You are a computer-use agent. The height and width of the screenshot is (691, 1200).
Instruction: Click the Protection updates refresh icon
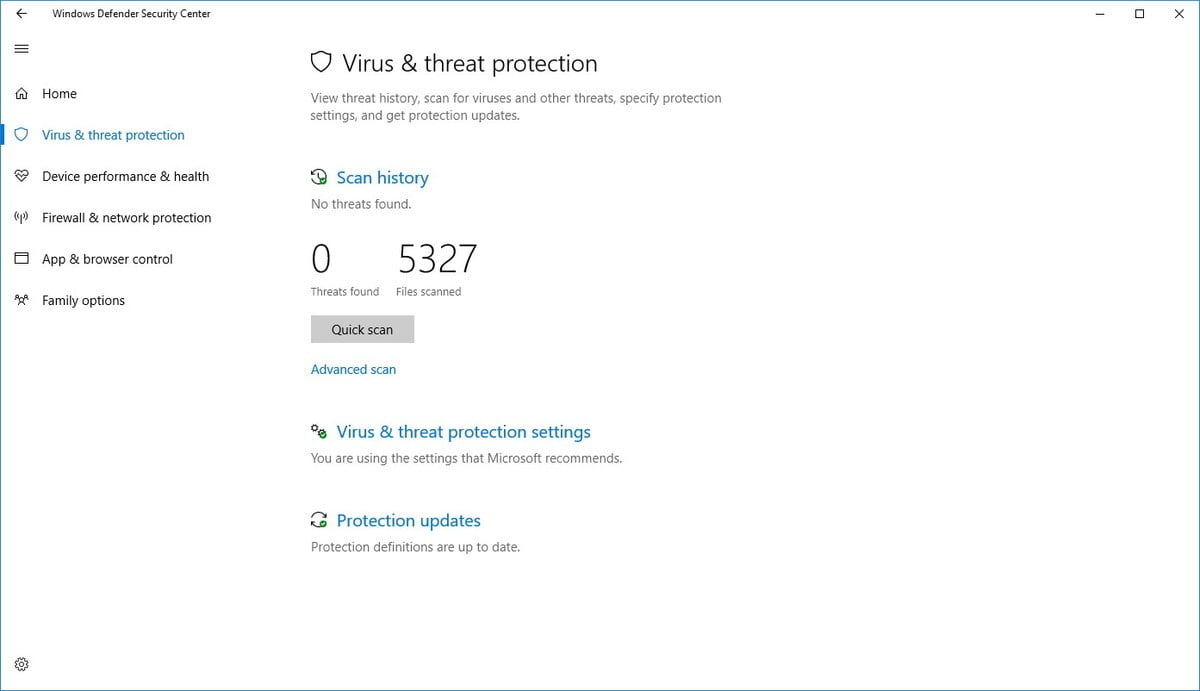pos(319,521)
